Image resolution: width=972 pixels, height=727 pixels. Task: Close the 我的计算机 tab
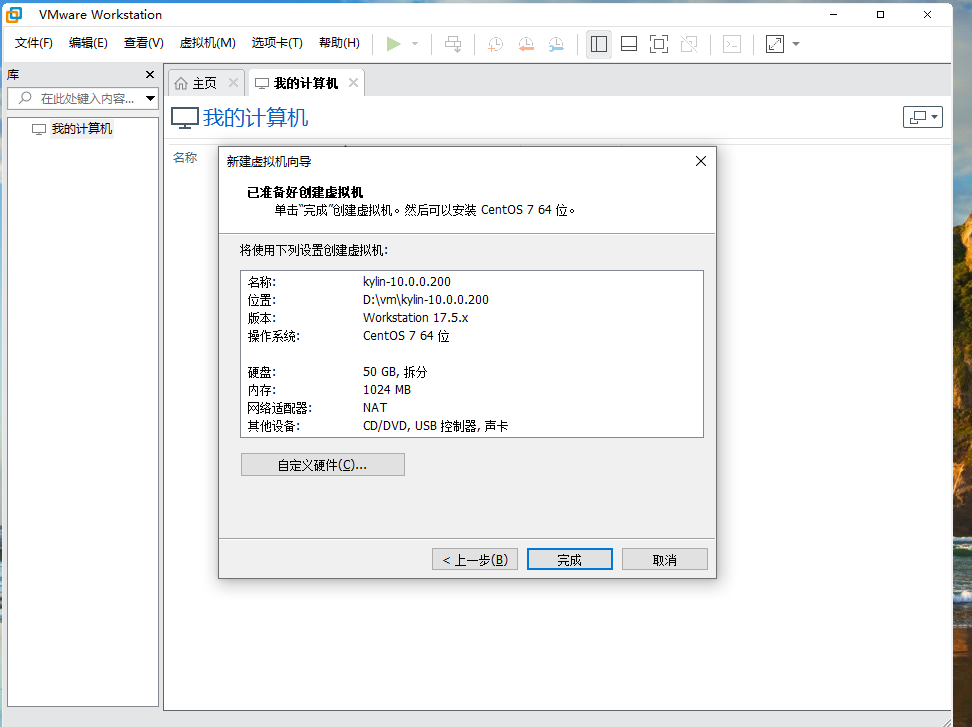point(353,82)
